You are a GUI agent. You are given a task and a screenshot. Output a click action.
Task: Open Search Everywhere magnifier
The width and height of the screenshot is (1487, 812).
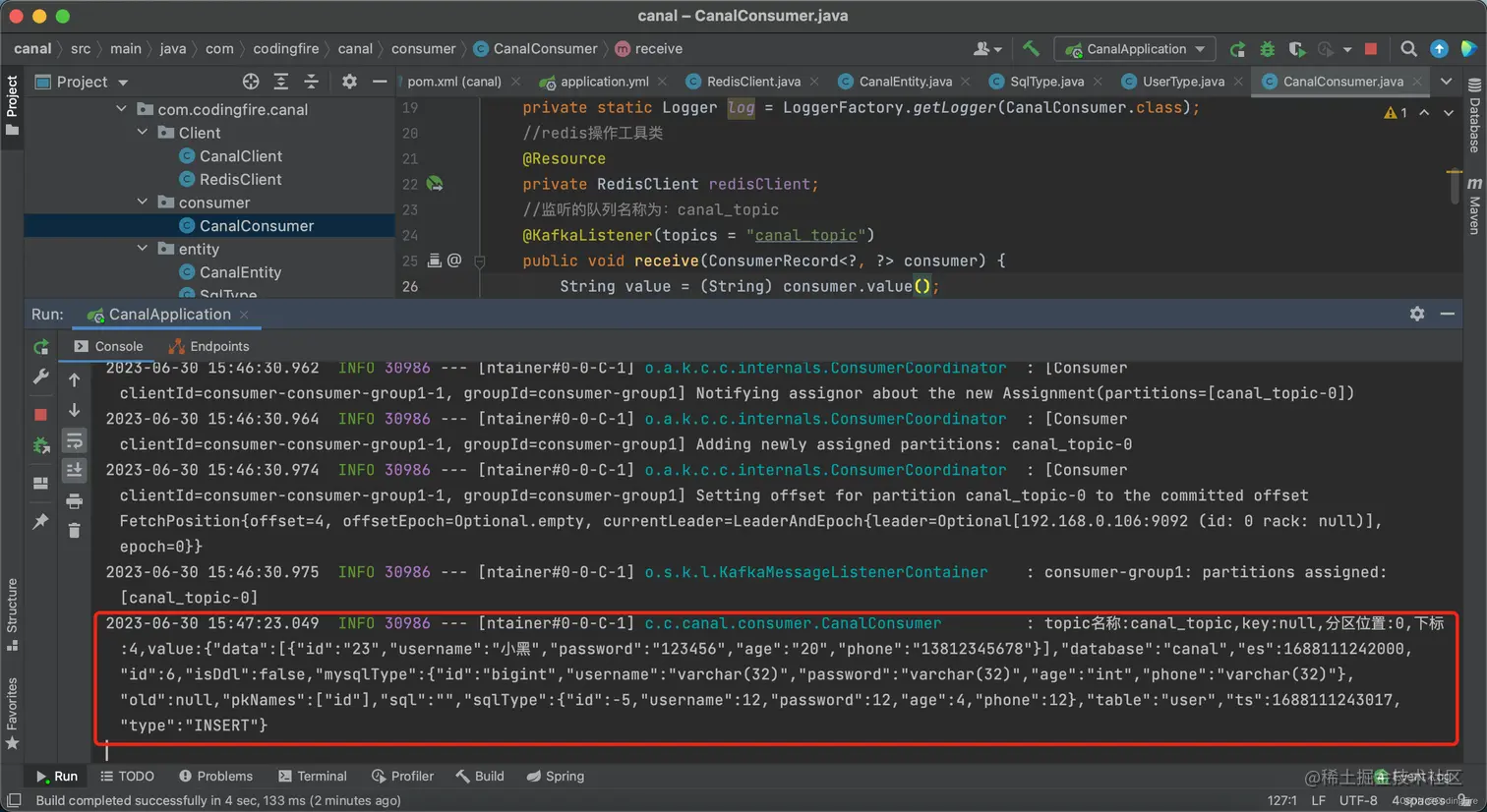tap(1408, 49)
